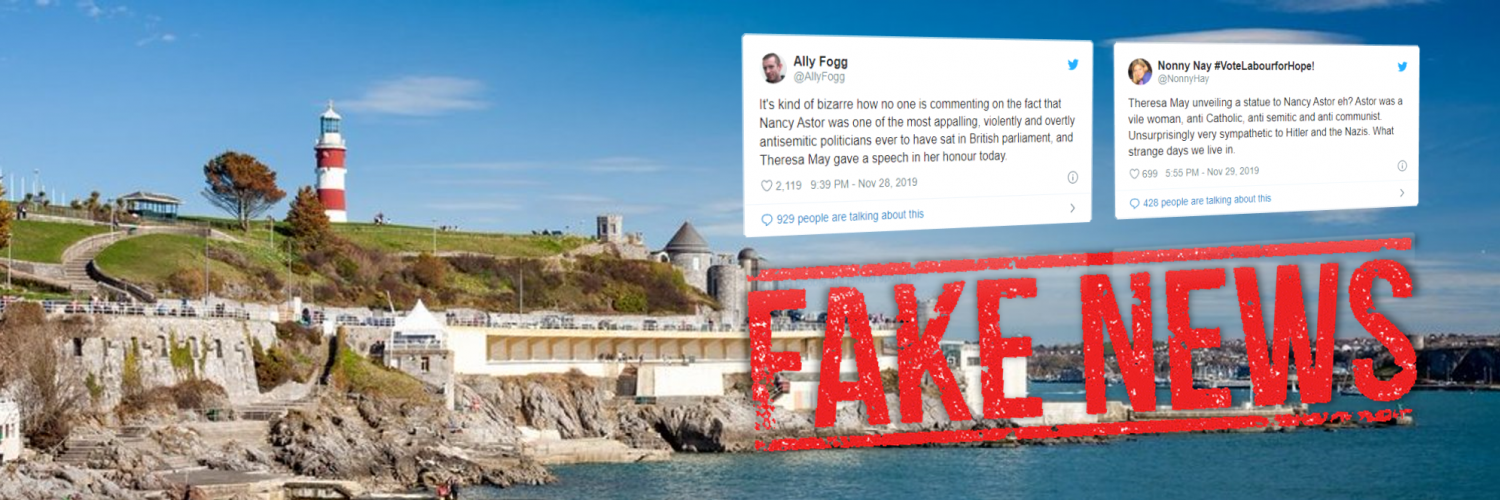Like Ally Fogg's tweet with the heart icon
1500x500 pixels.
click(x=767, y=185)
